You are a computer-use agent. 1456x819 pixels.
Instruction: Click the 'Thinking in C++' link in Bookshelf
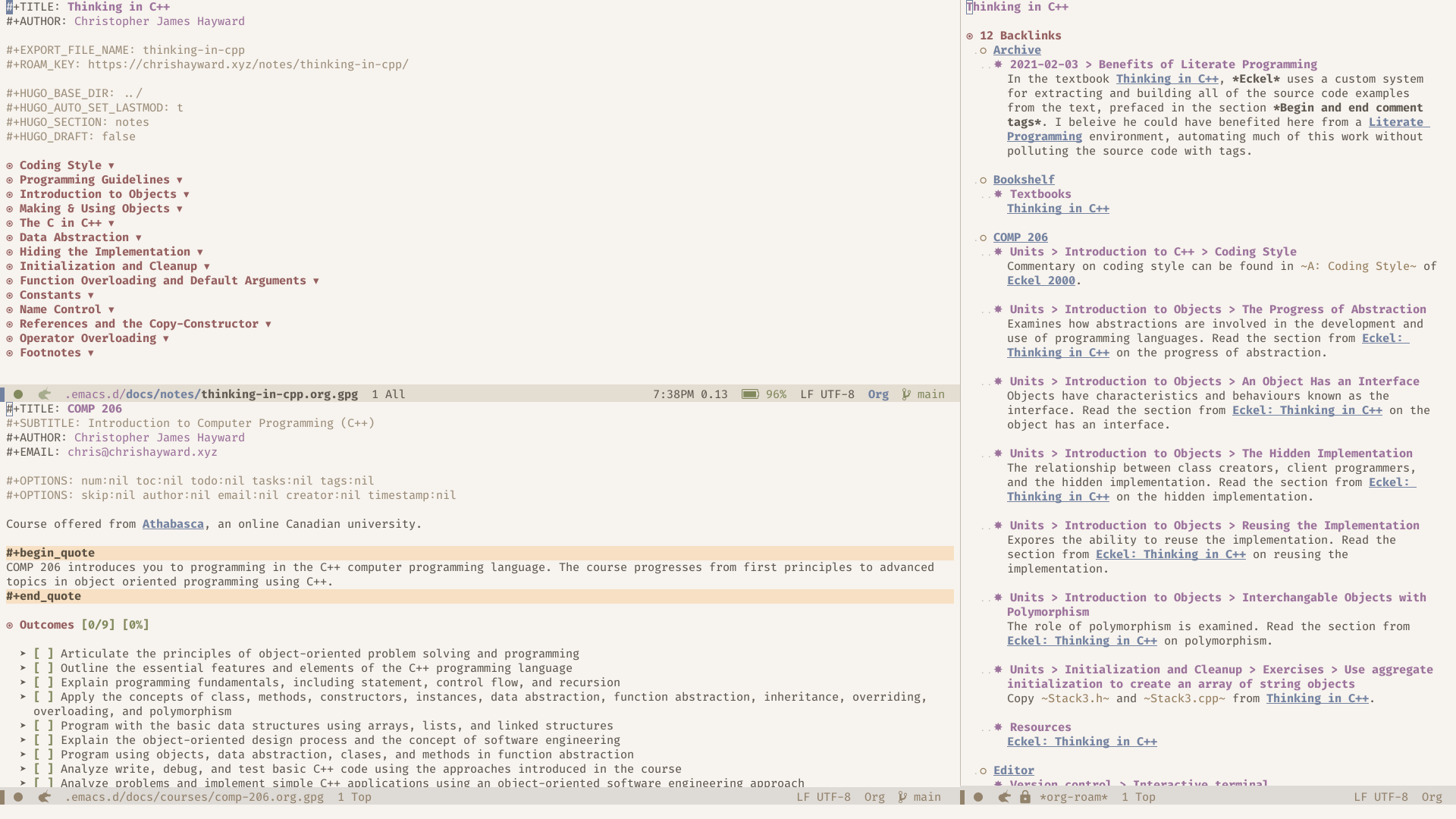1057,208
